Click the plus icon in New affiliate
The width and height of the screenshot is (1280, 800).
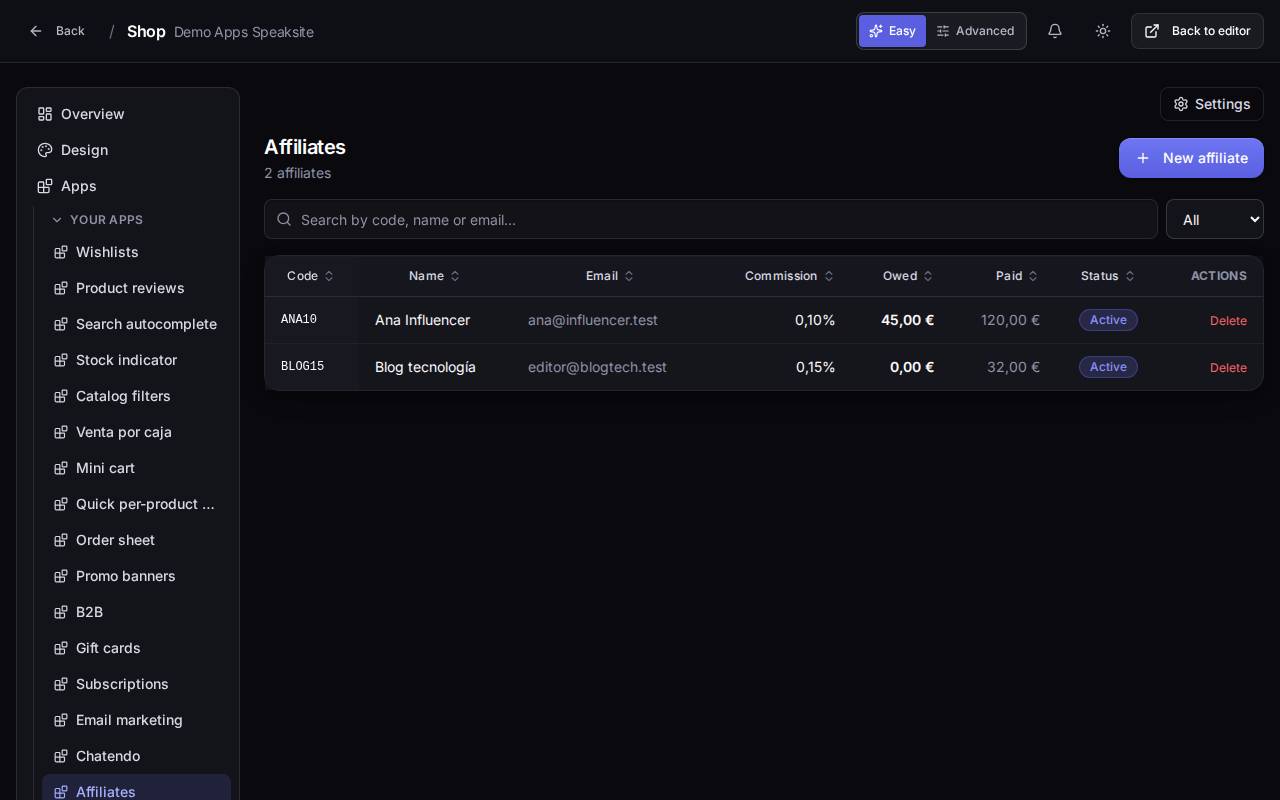[1143, 158]
